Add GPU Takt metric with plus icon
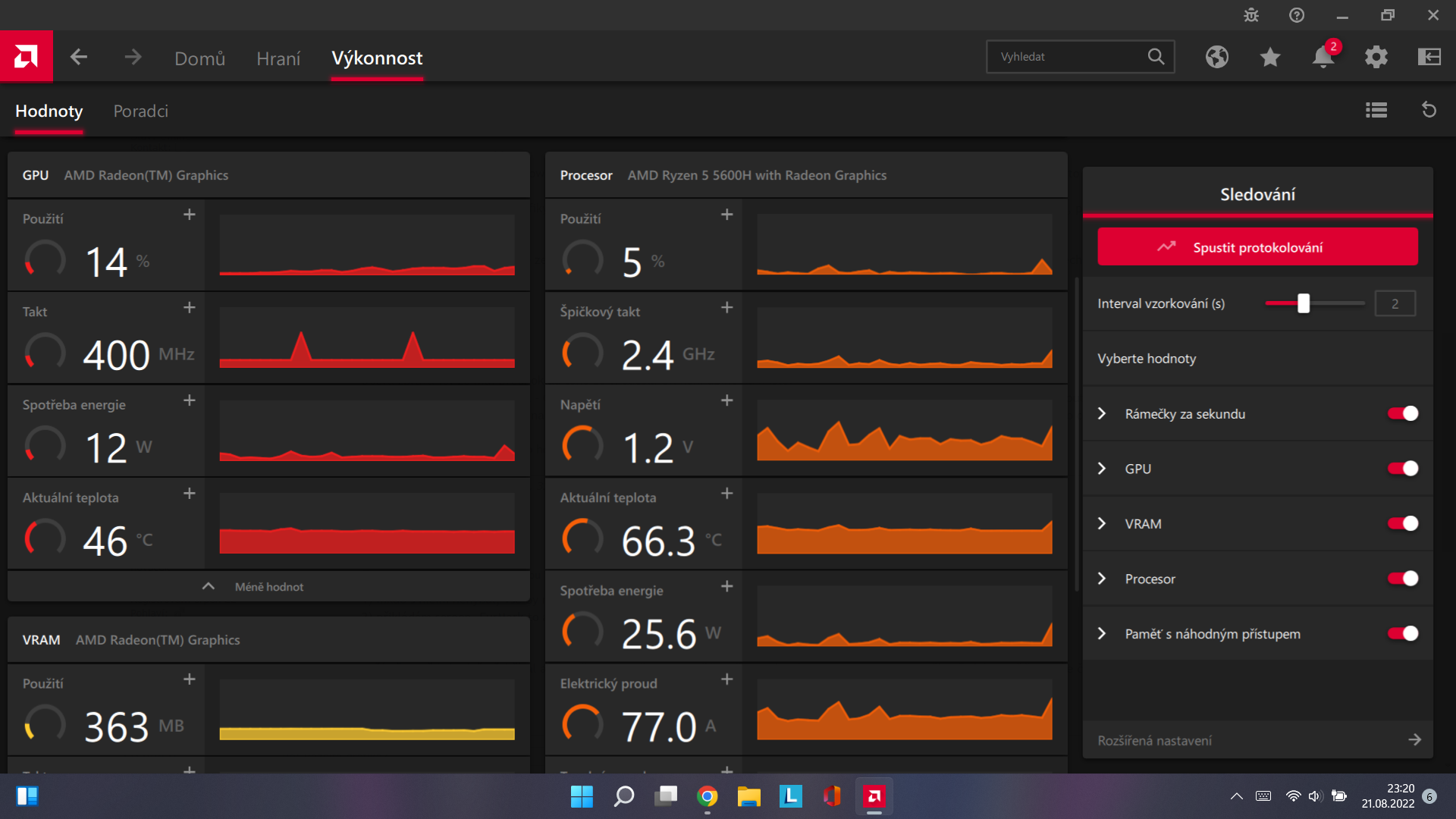Screen dimensions: 1456x819 coord(190,308)
